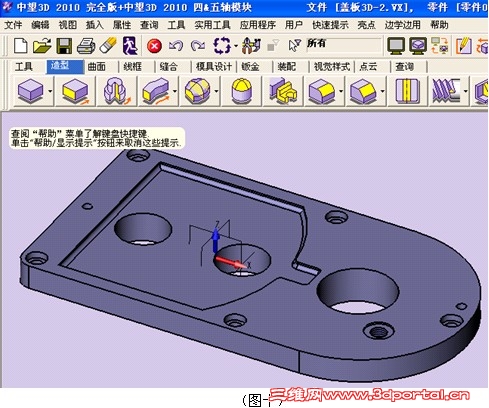Switch to the 缝合 tab
Viewport: 489px width, 408px height.
(168, 67)
